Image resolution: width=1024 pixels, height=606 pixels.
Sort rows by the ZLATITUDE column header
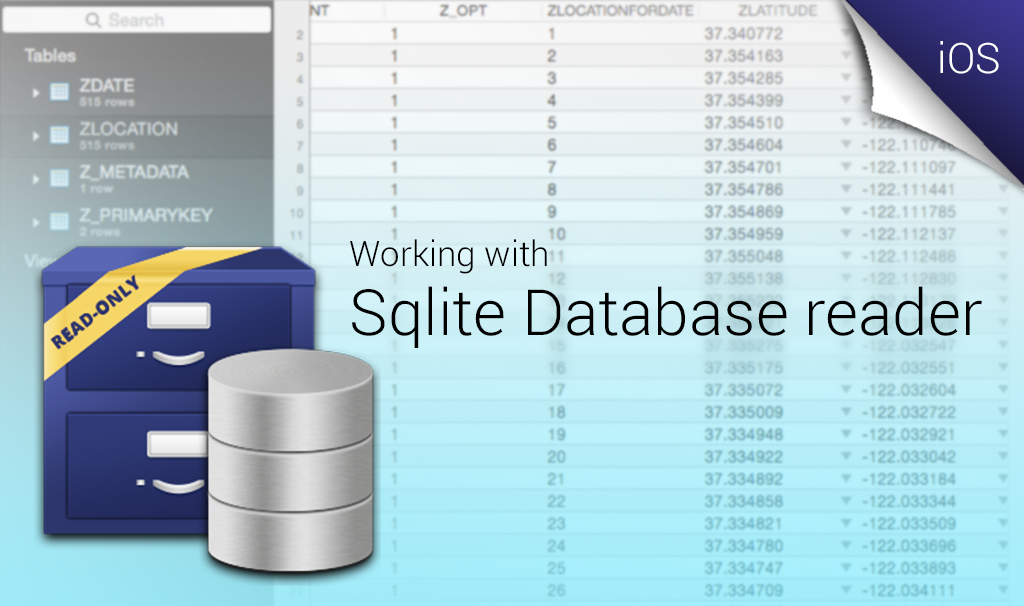[778, 10]
